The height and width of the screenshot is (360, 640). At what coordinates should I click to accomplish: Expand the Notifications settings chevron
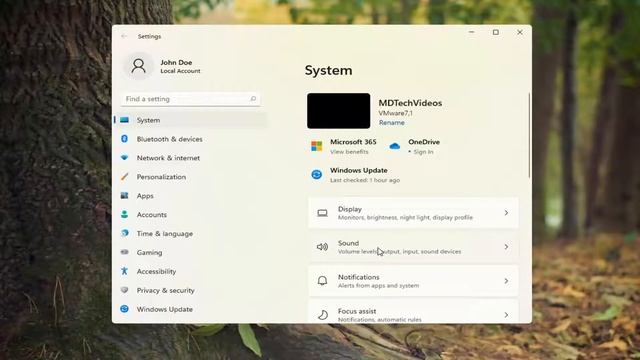click(x=506, y=281)
